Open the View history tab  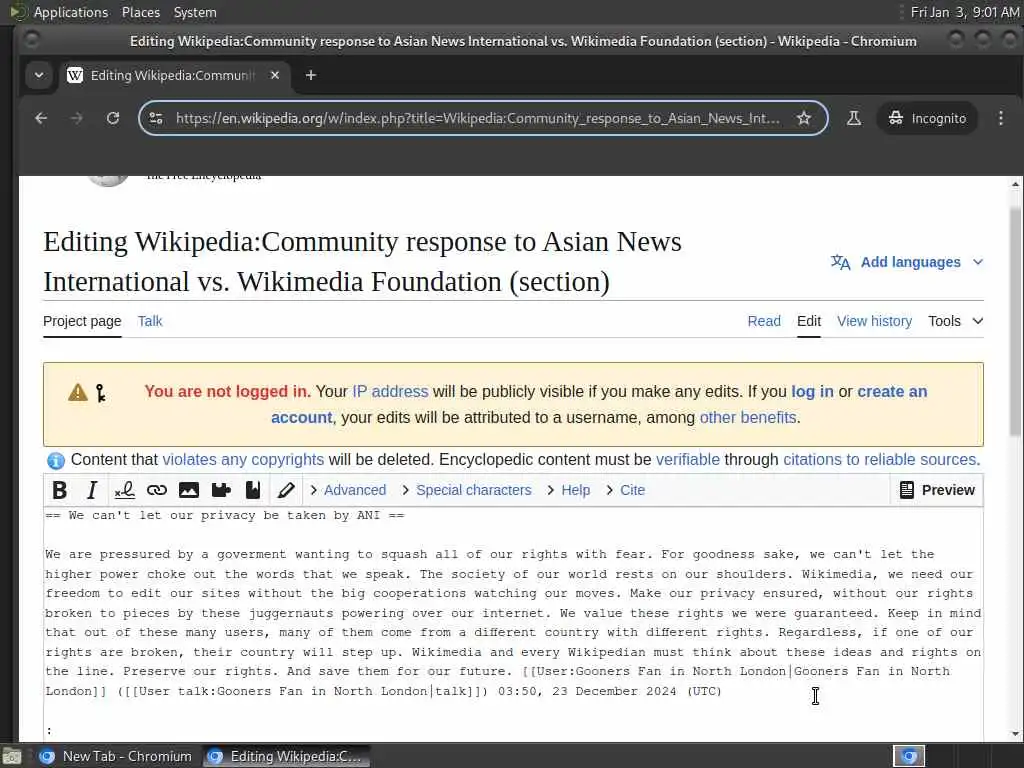874,321
